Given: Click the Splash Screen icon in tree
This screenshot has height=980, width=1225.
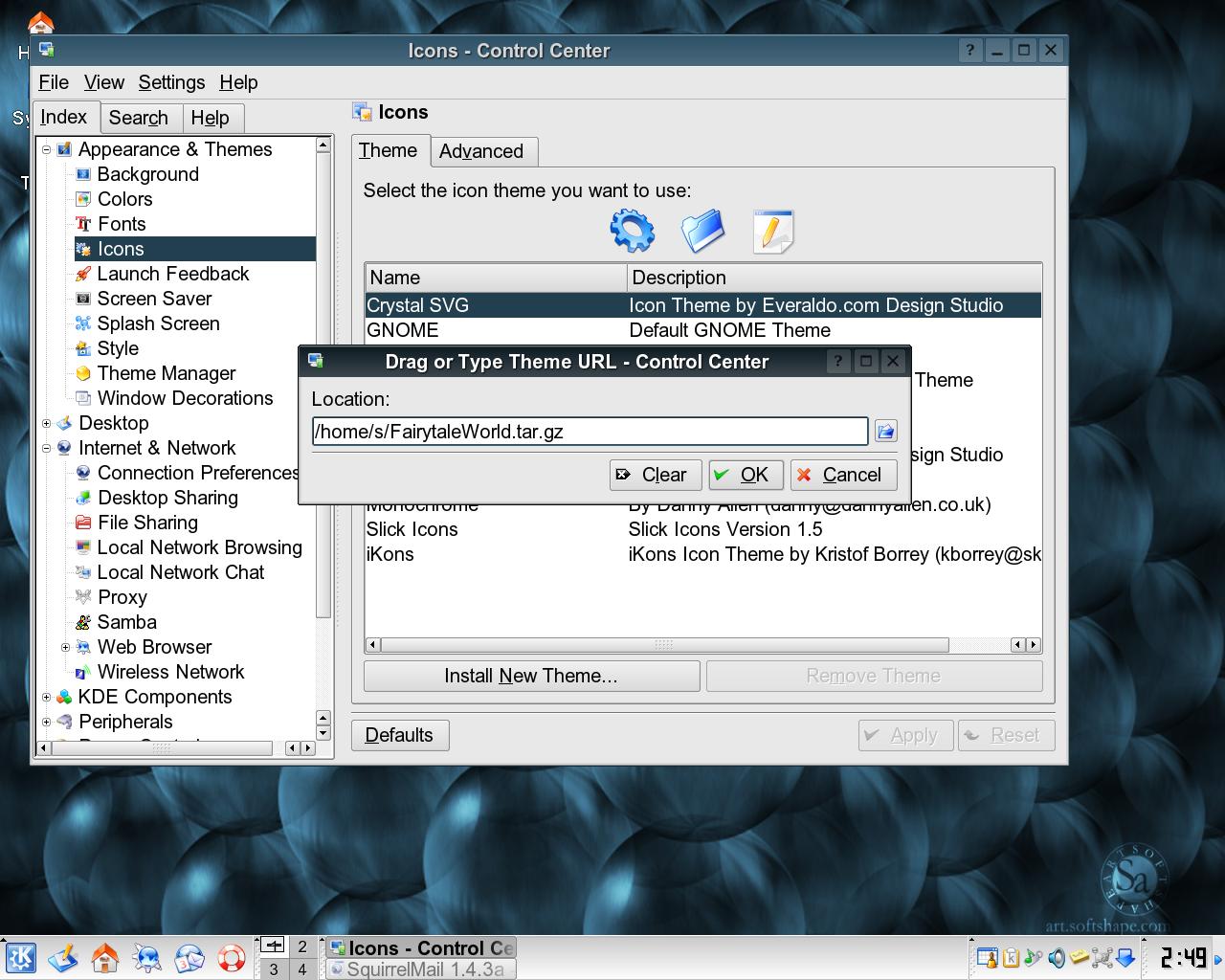Looking at the screenshot, I should click(x=83, y=323).
